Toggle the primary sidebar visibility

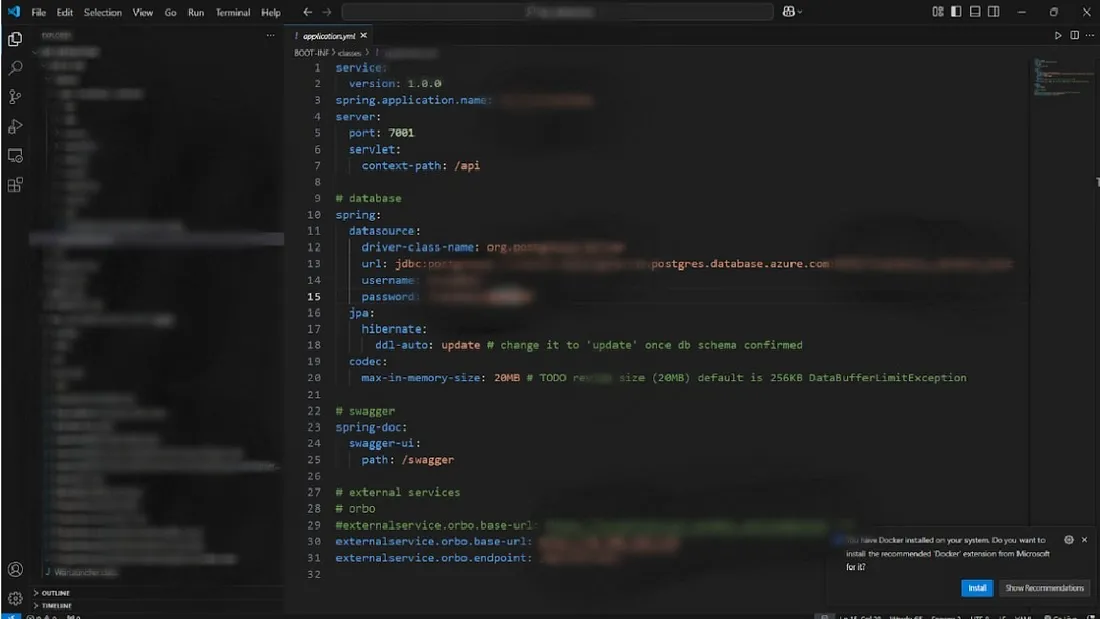[953, 11]
